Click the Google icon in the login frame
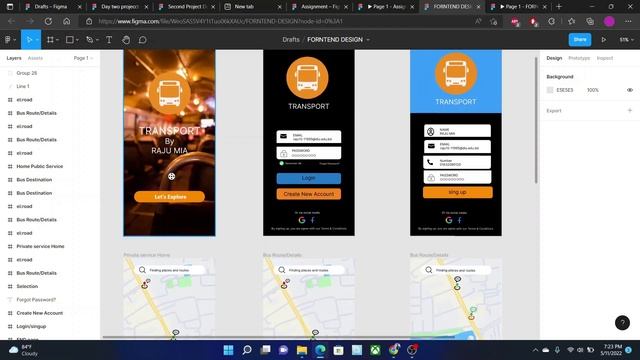This screenshot has width=640, height=360. click(302, 220)
